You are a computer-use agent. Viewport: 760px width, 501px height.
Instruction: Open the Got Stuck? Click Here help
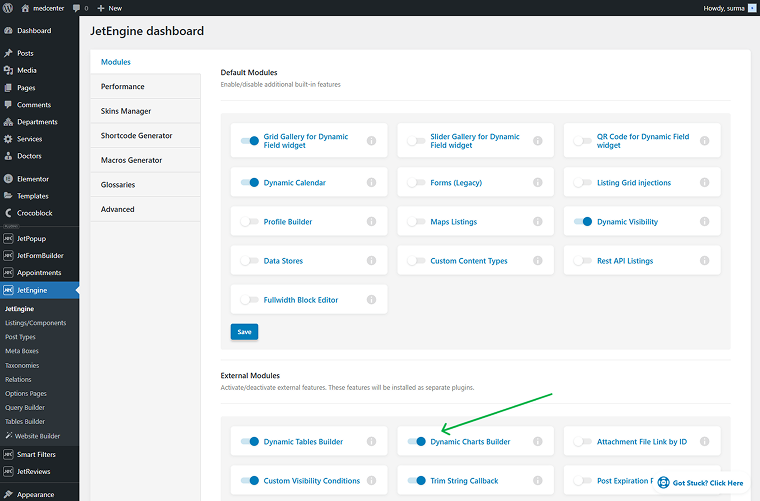700,483
